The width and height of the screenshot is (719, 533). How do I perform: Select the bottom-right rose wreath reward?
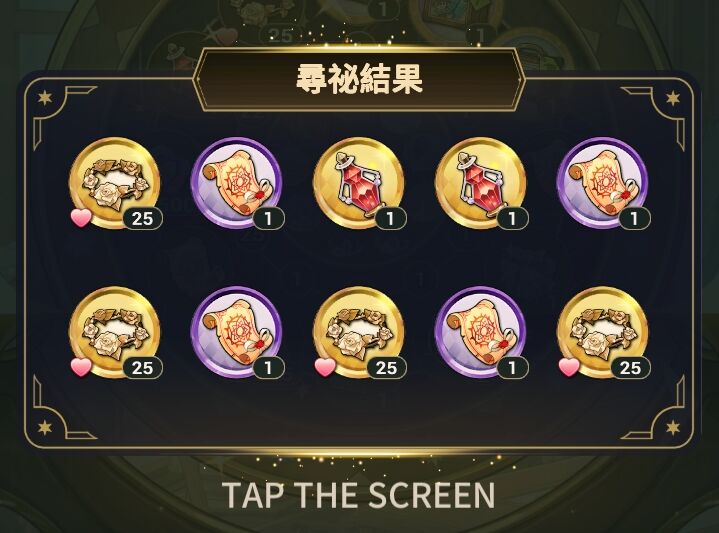603,332
